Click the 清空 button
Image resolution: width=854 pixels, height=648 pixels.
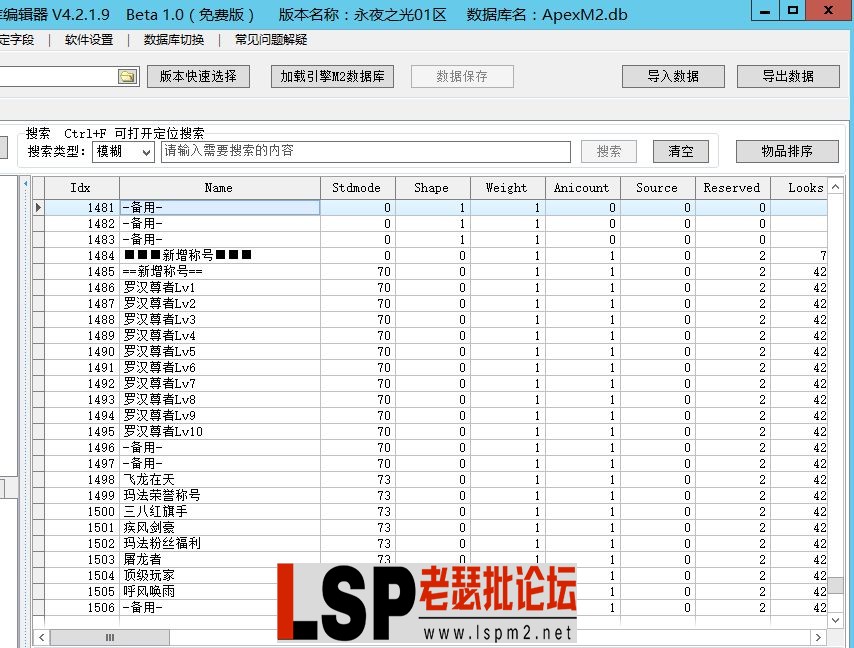tap(681, 151)
